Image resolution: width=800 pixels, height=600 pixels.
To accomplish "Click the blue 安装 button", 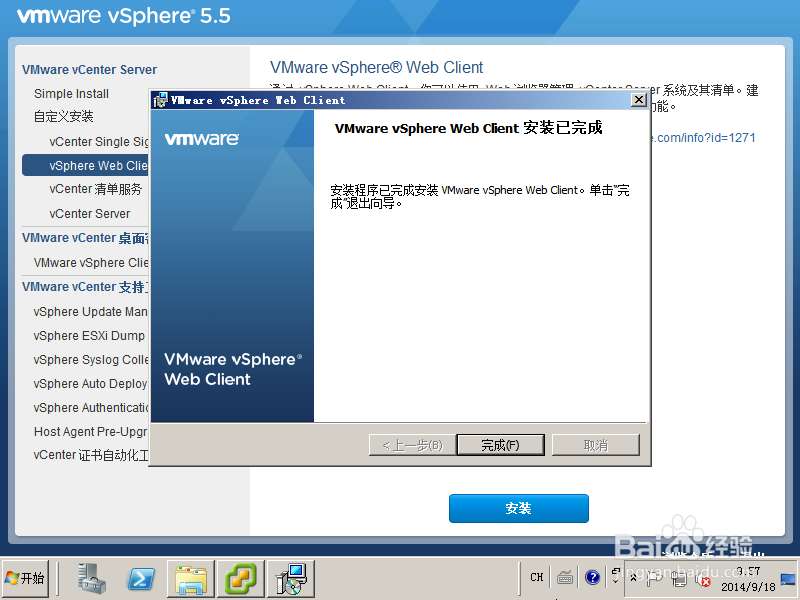I will (518, 508).
